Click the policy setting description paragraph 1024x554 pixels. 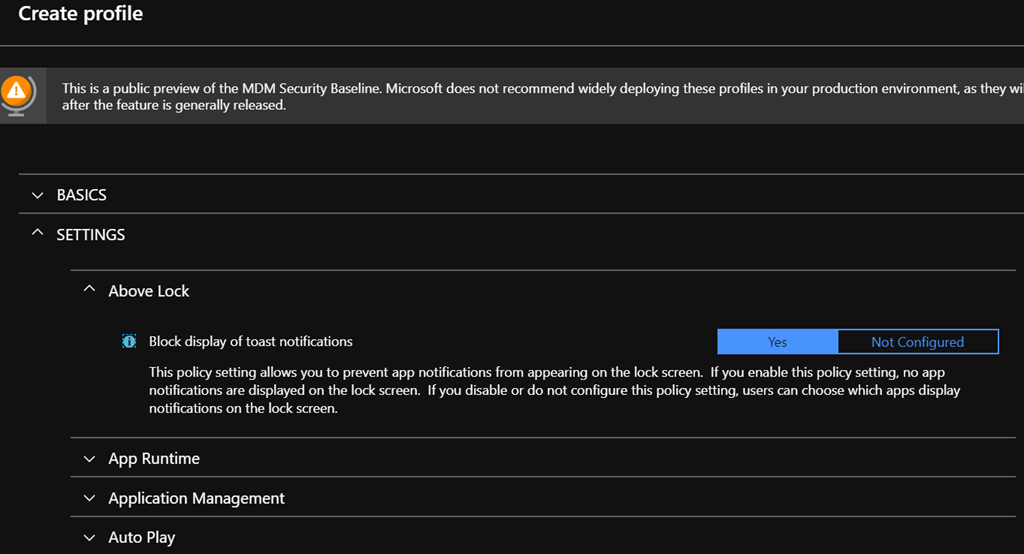point(550,390)
